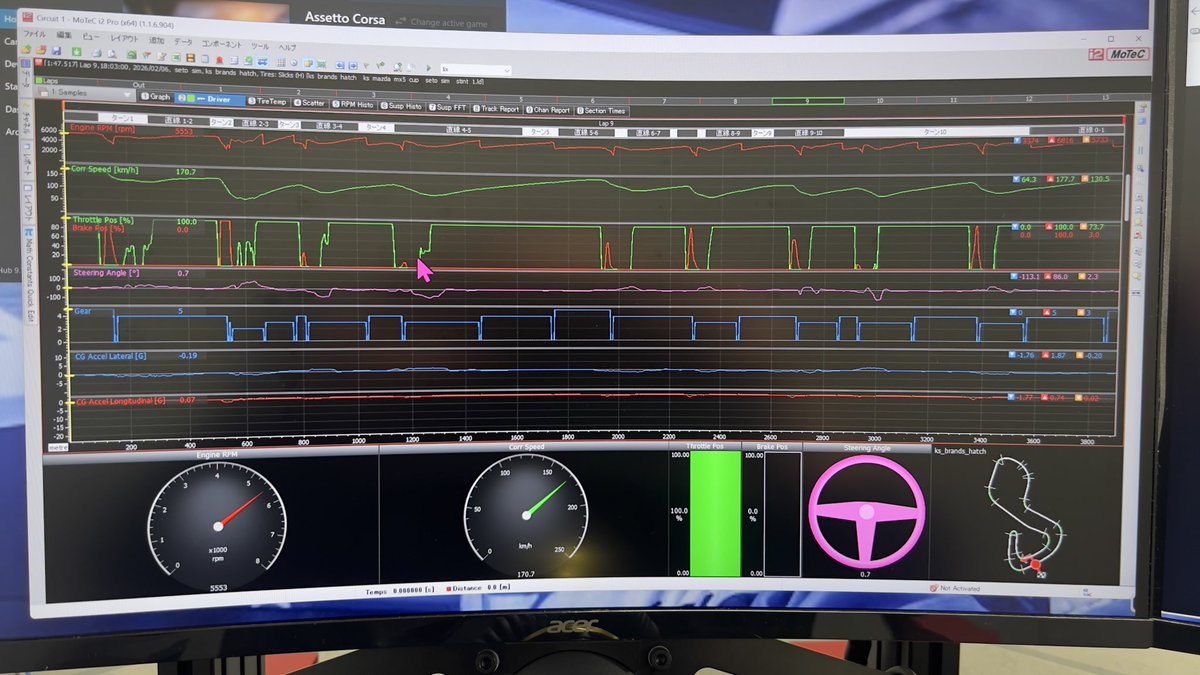
Task: Select highlighted lap 9 in lap bar
Action: (x=806, y=101)
